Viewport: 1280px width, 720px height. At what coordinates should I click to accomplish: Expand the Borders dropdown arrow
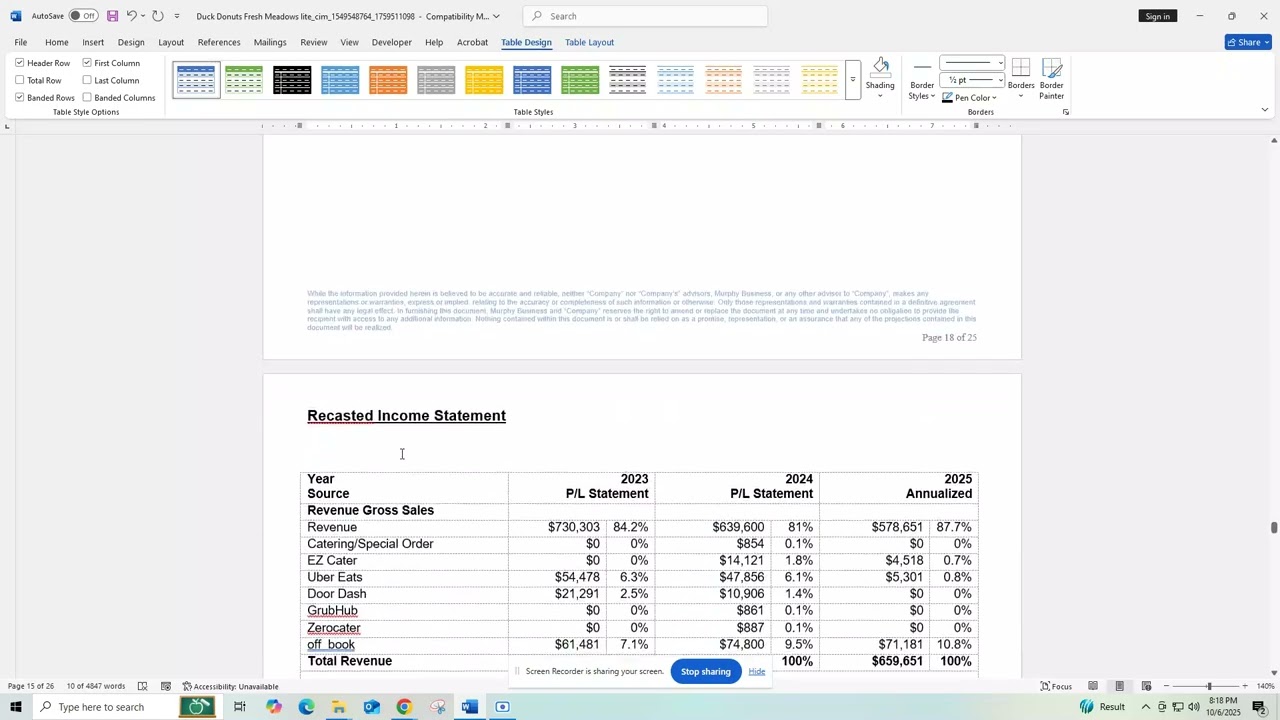coord(1021,96)
